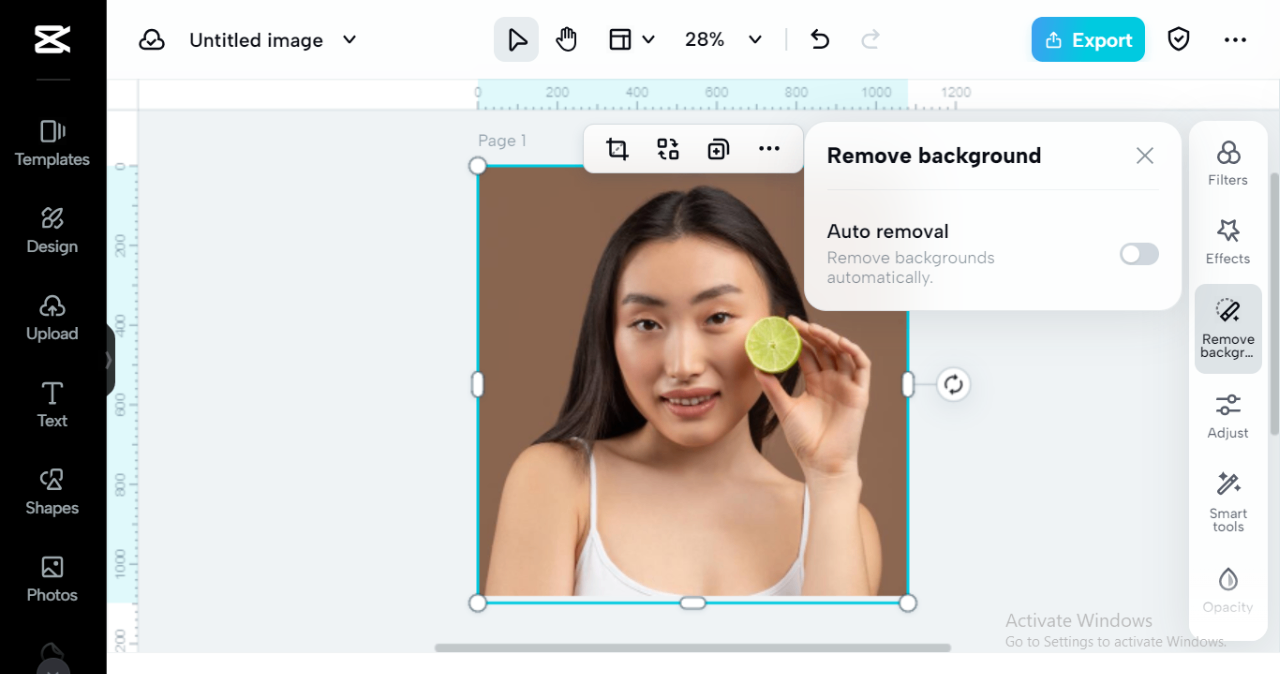Open the Adjust panel
Screen dimensions: 1280x674
click(1228, 416)
